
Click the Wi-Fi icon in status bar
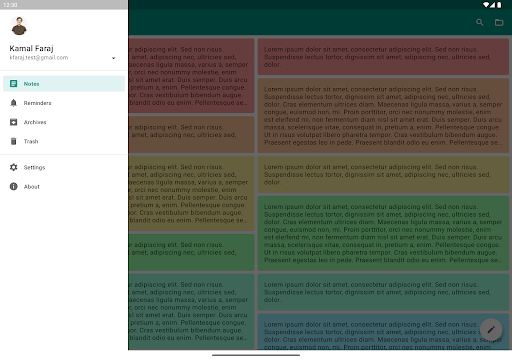(x=486, y=5)
